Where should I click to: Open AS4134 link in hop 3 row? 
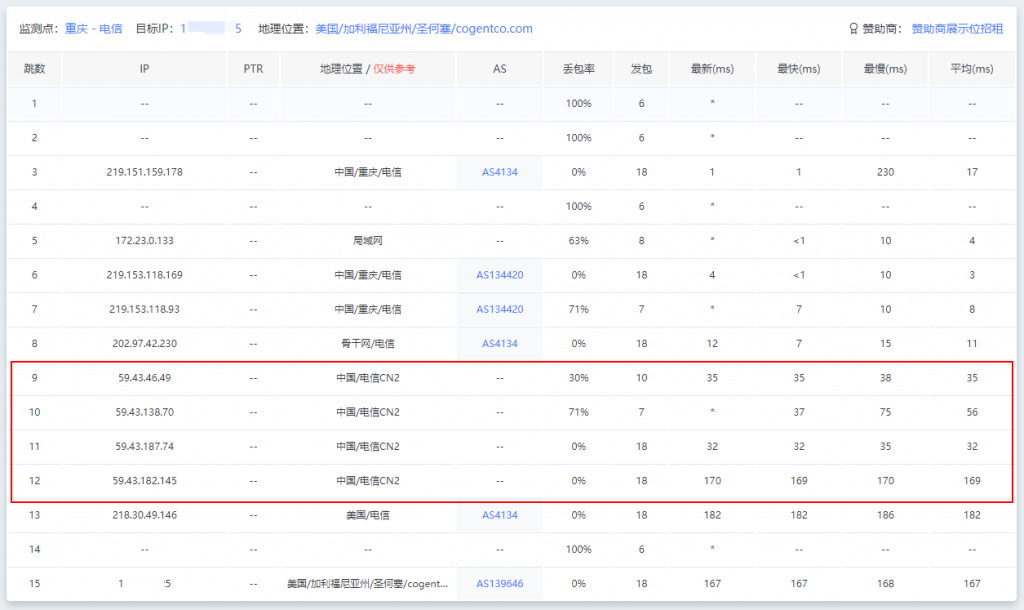pyautogui.click(x=499, y=172)
